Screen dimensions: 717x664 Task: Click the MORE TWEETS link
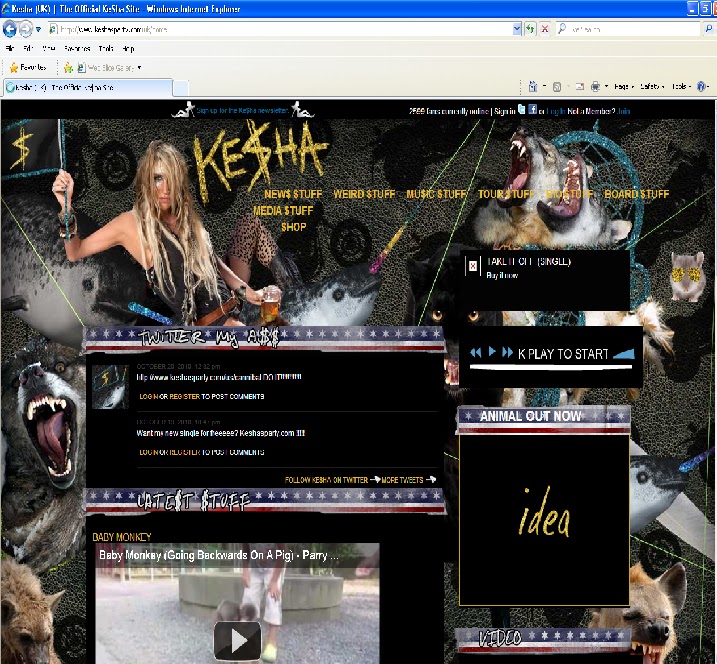(x=402, y=480)
